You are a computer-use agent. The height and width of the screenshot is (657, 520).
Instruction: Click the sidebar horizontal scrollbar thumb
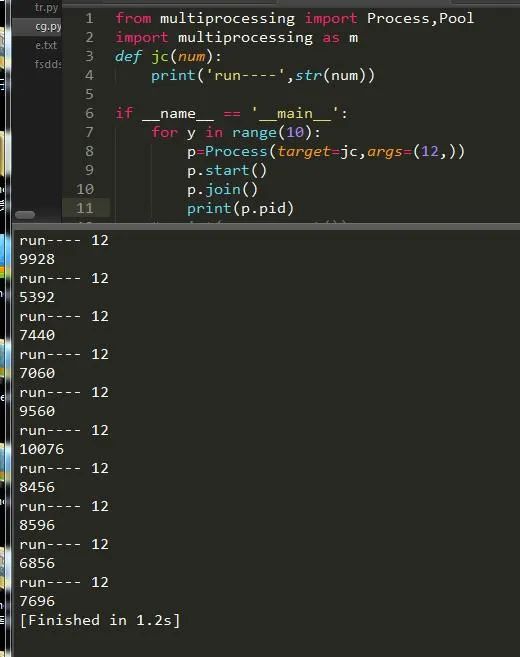pos(25,215)
